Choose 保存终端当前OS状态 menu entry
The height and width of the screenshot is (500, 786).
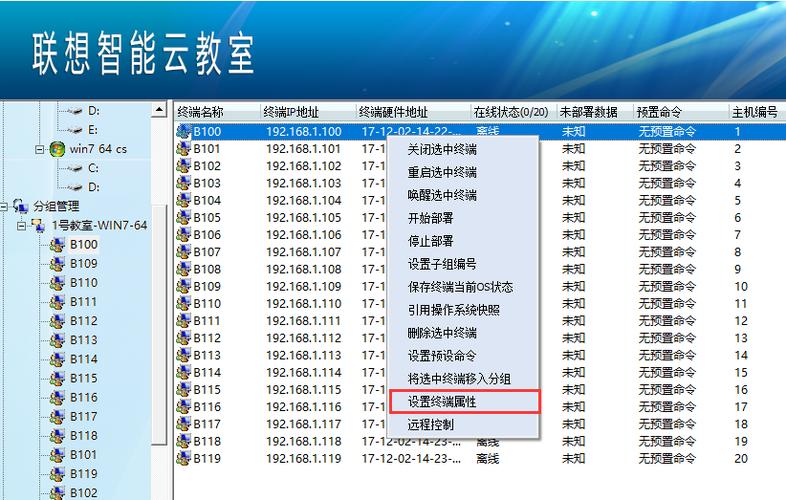pos(464,287)
